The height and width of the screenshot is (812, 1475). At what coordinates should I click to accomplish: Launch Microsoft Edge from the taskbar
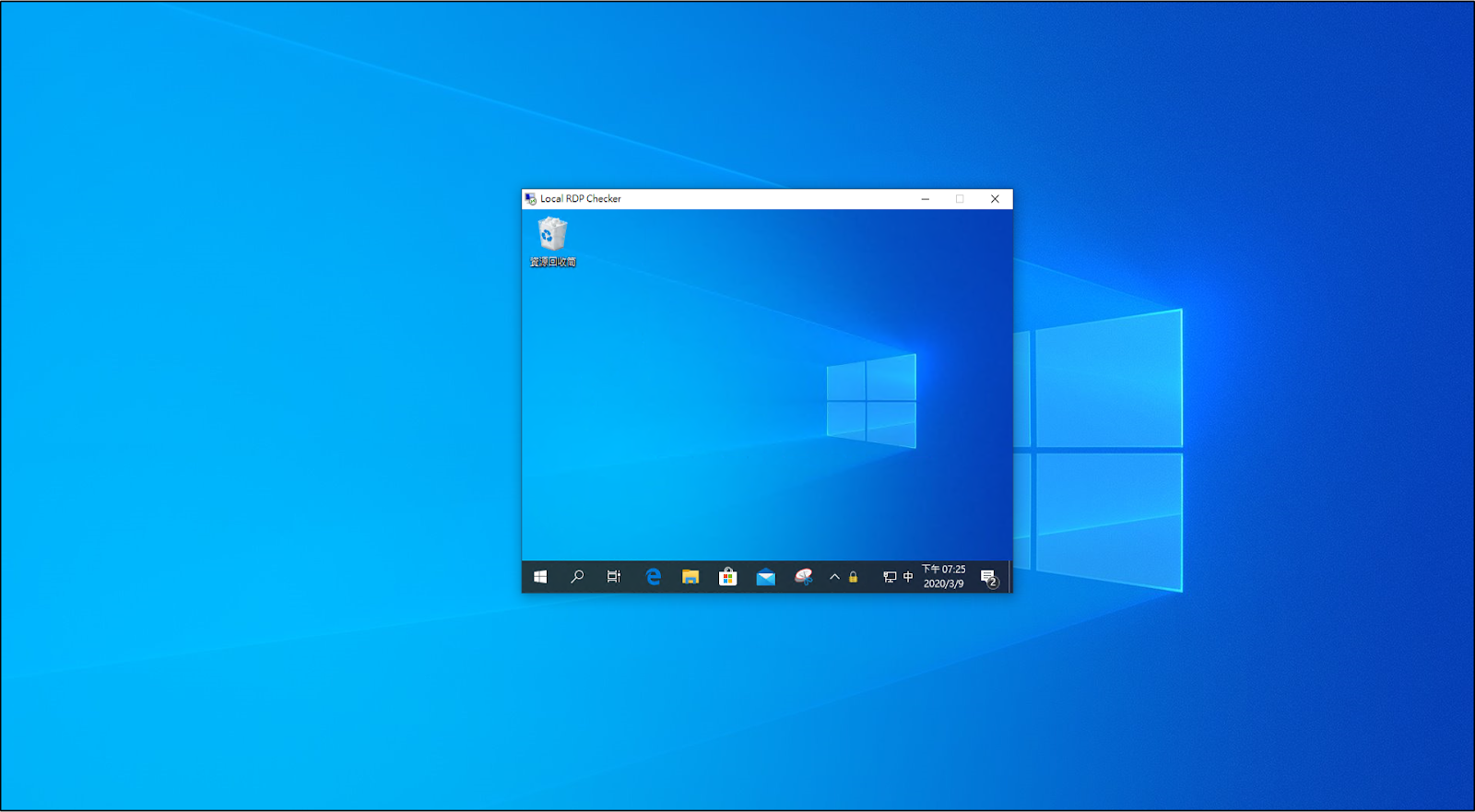pyautogui.click(x=654, y=577)
